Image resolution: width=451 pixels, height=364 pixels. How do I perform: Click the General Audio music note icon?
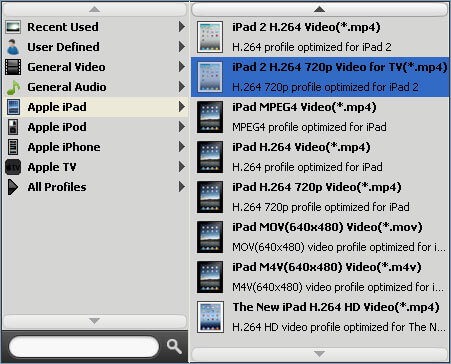(13, 87)
